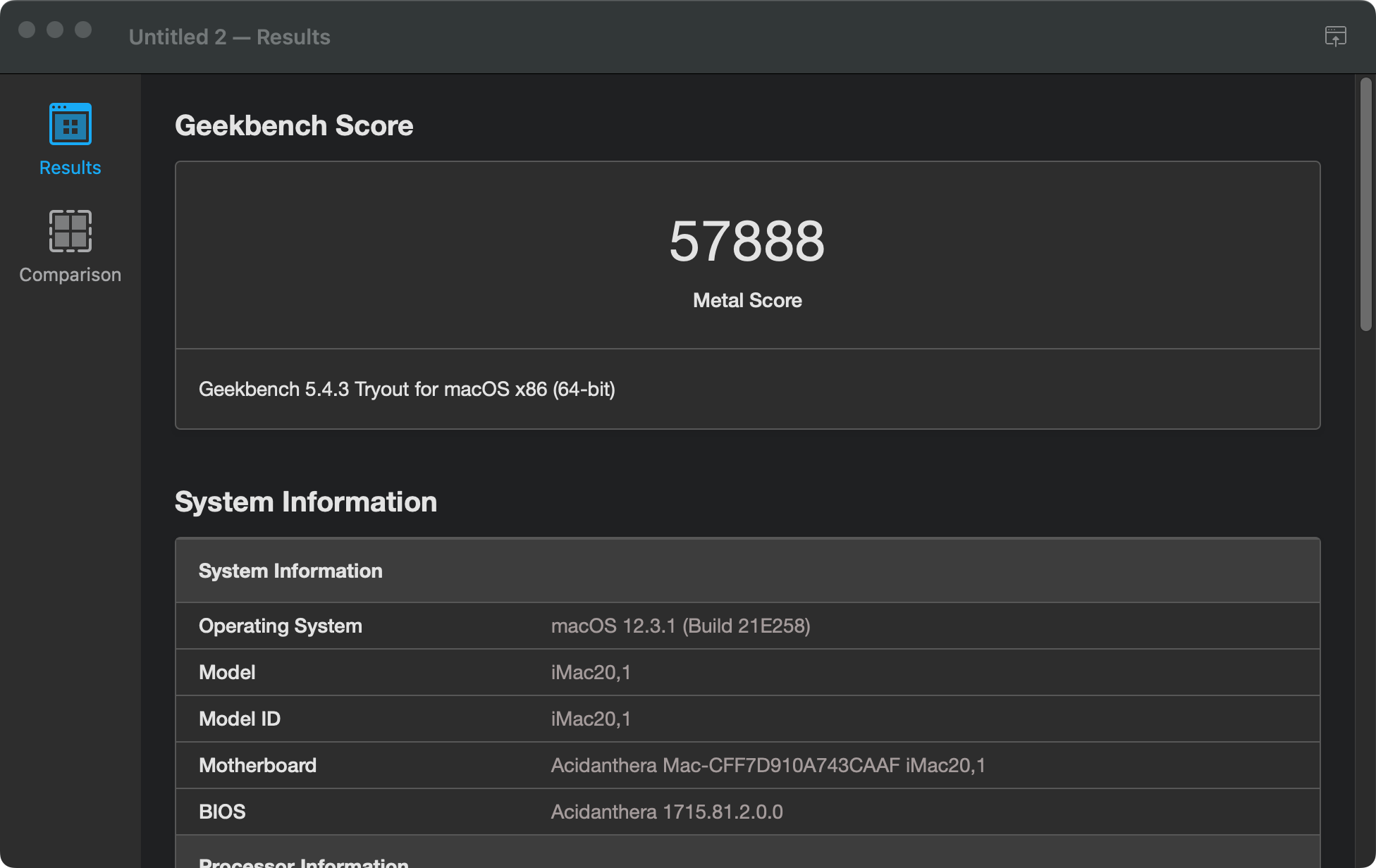Click the Motherboard Acidanthera value text
This screenshot has height=868, width=1376.
(x=768, y=765)
